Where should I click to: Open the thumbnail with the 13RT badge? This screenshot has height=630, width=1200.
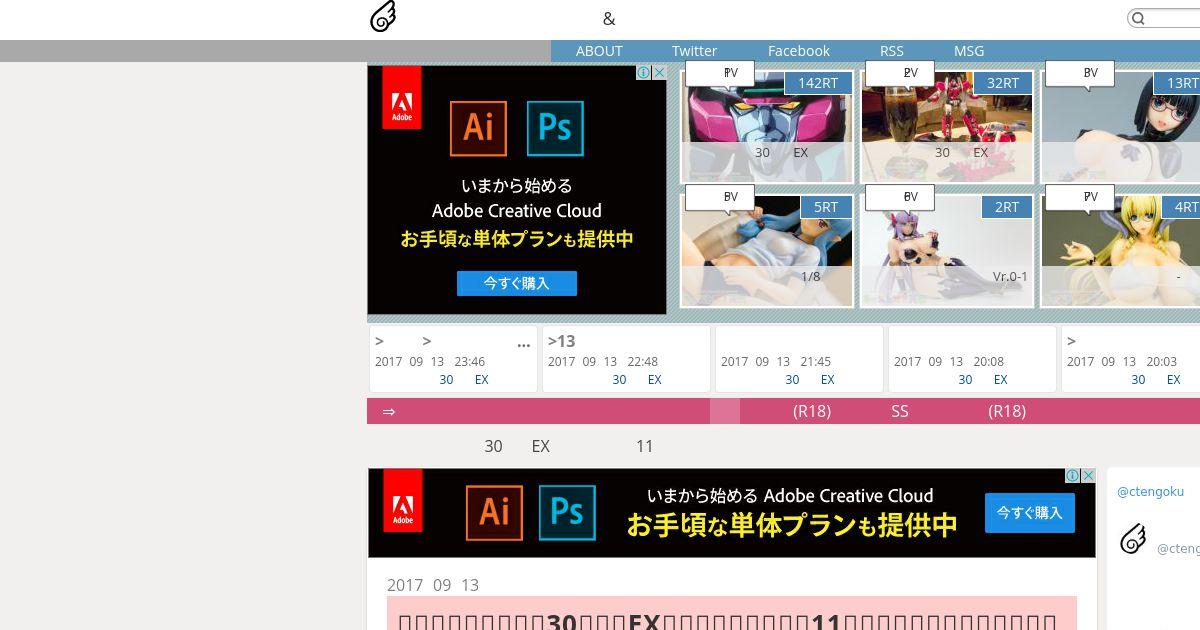tap(1121, 126)
